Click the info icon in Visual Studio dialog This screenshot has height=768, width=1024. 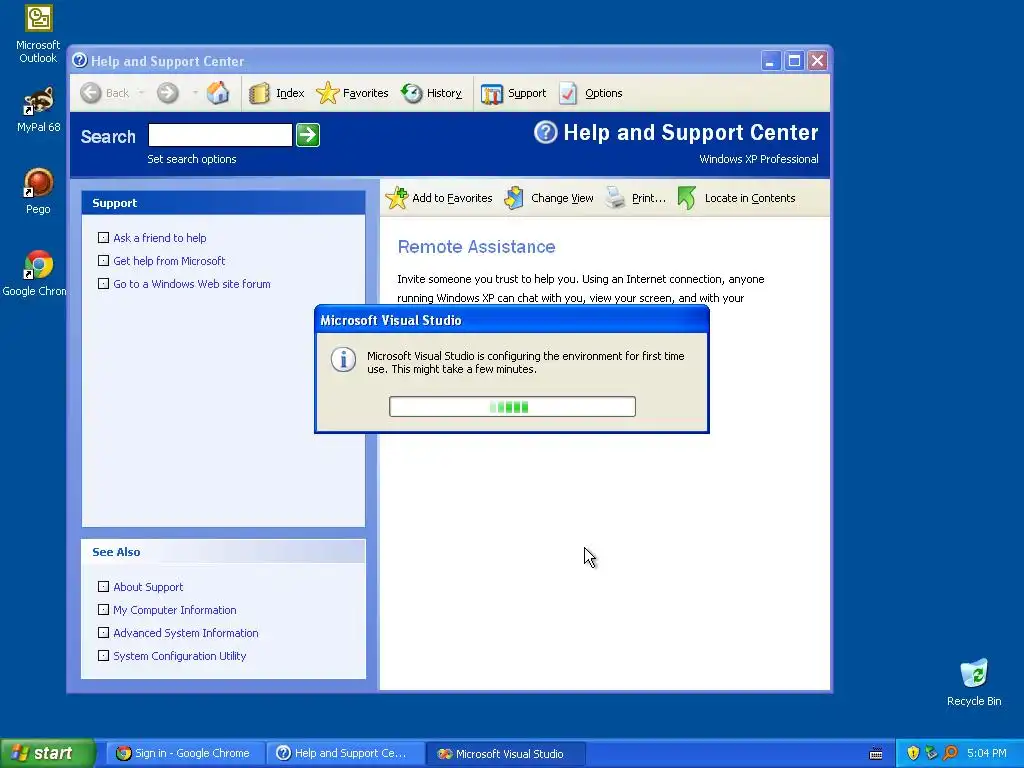(x=343, y=359)
